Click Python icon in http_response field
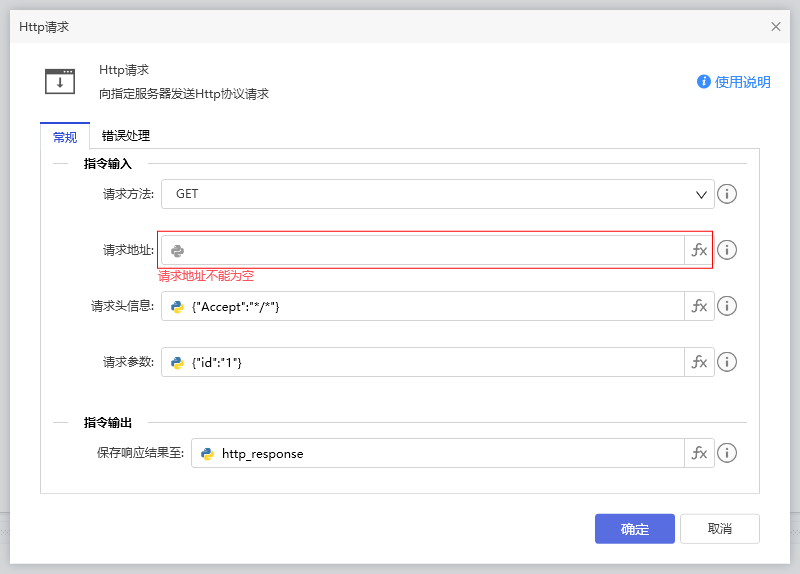 tap(208, 453)
